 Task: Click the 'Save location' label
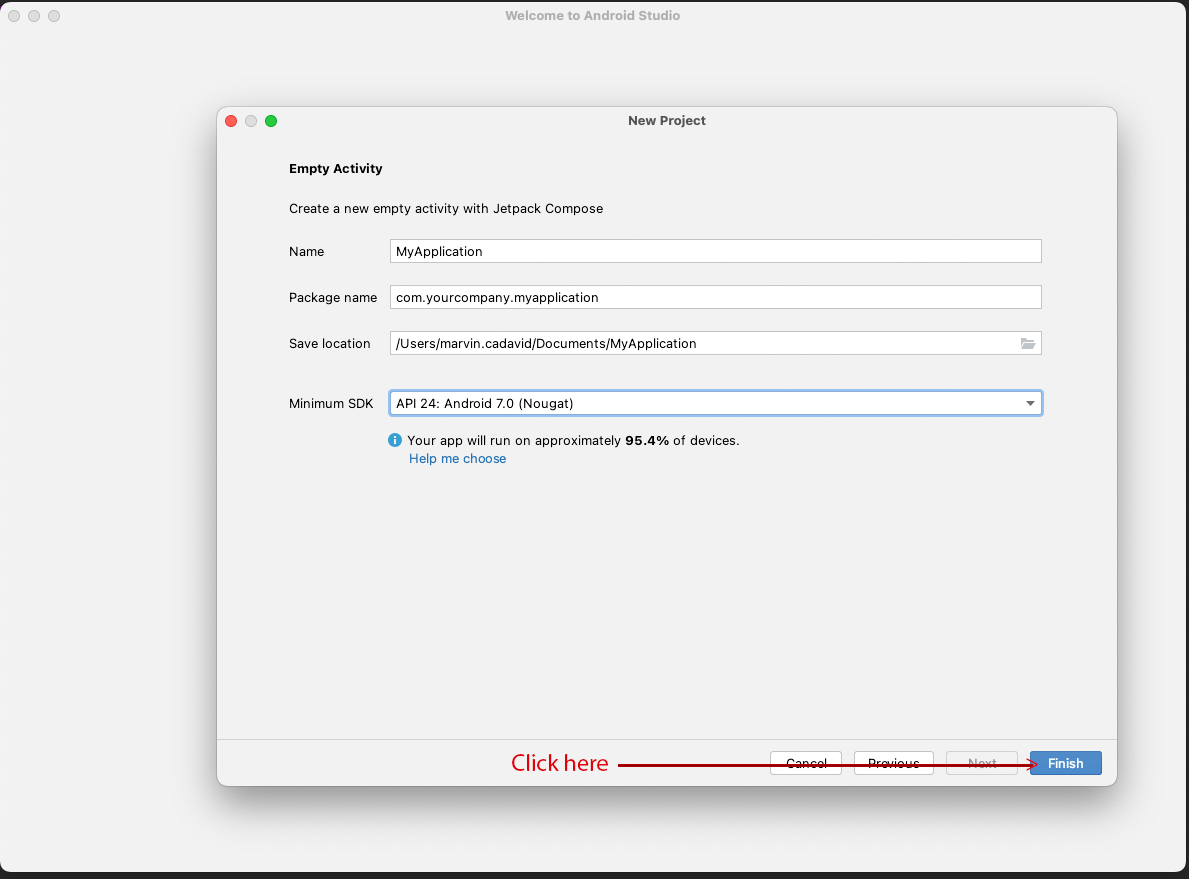pos(330,344)
